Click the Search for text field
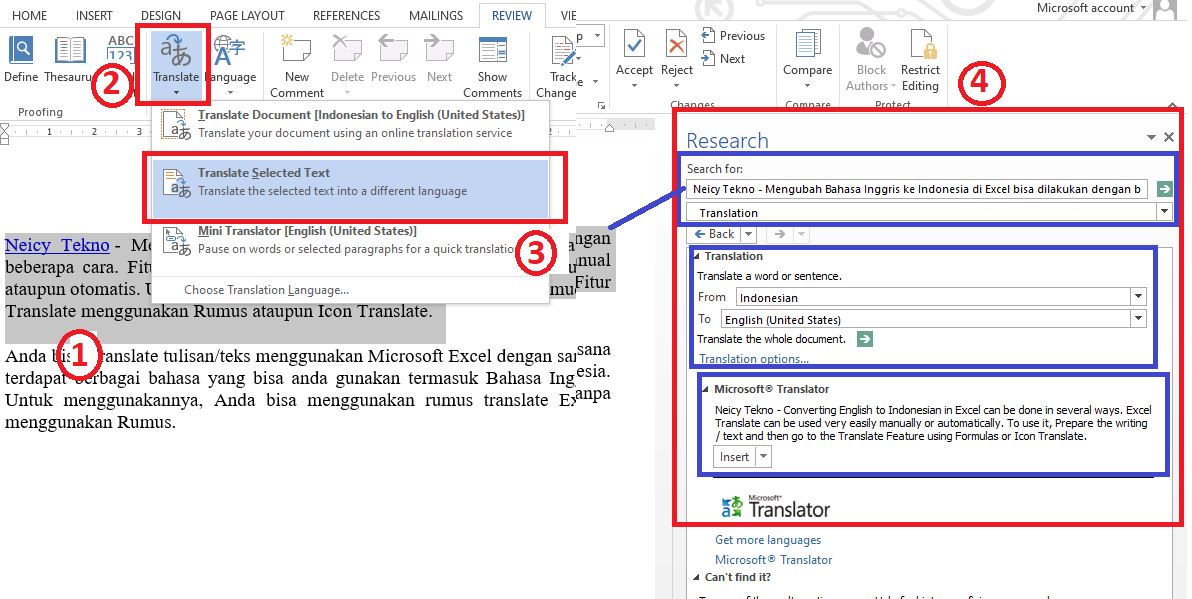The width and height of the screenshot is (1192, 599). [x=917, y=189]
